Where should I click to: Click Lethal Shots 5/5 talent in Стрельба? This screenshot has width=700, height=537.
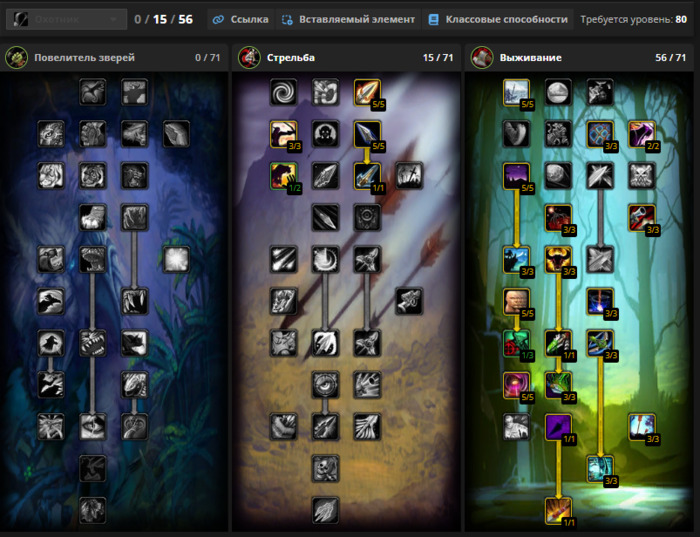367,92
